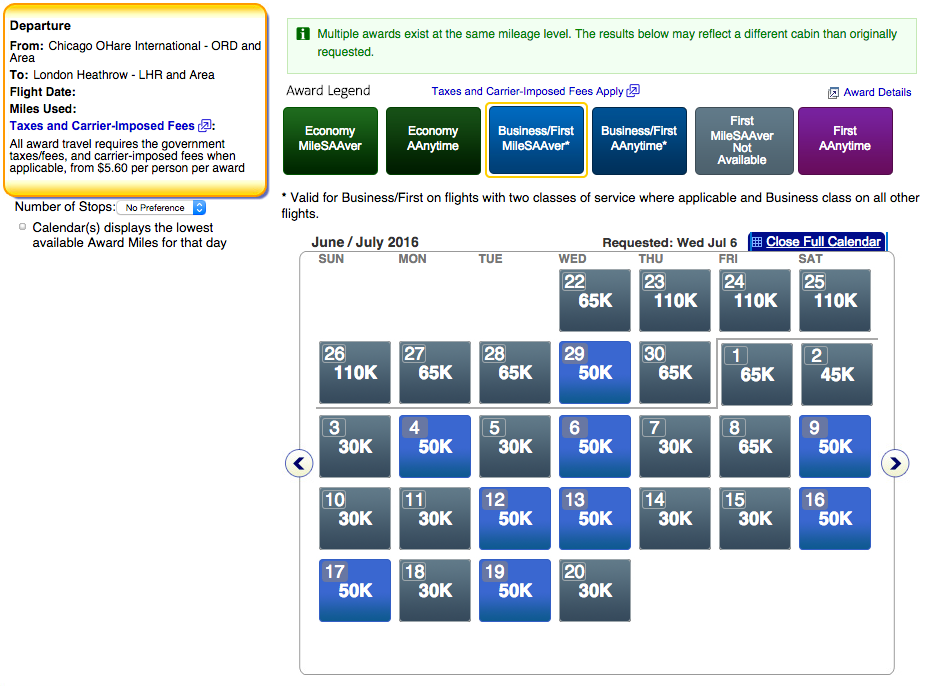Click the Award Details popup icon

click(833, 93)
